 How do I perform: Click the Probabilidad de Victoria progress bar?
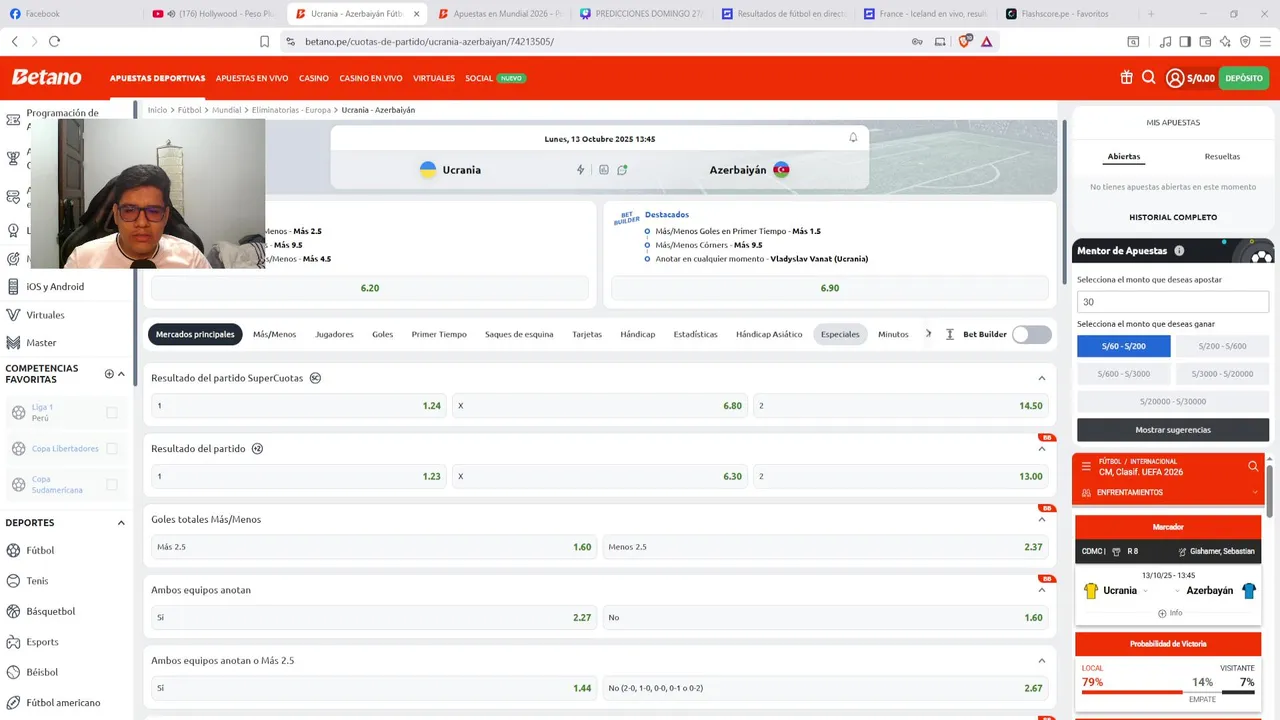(x=1168, y=692)
